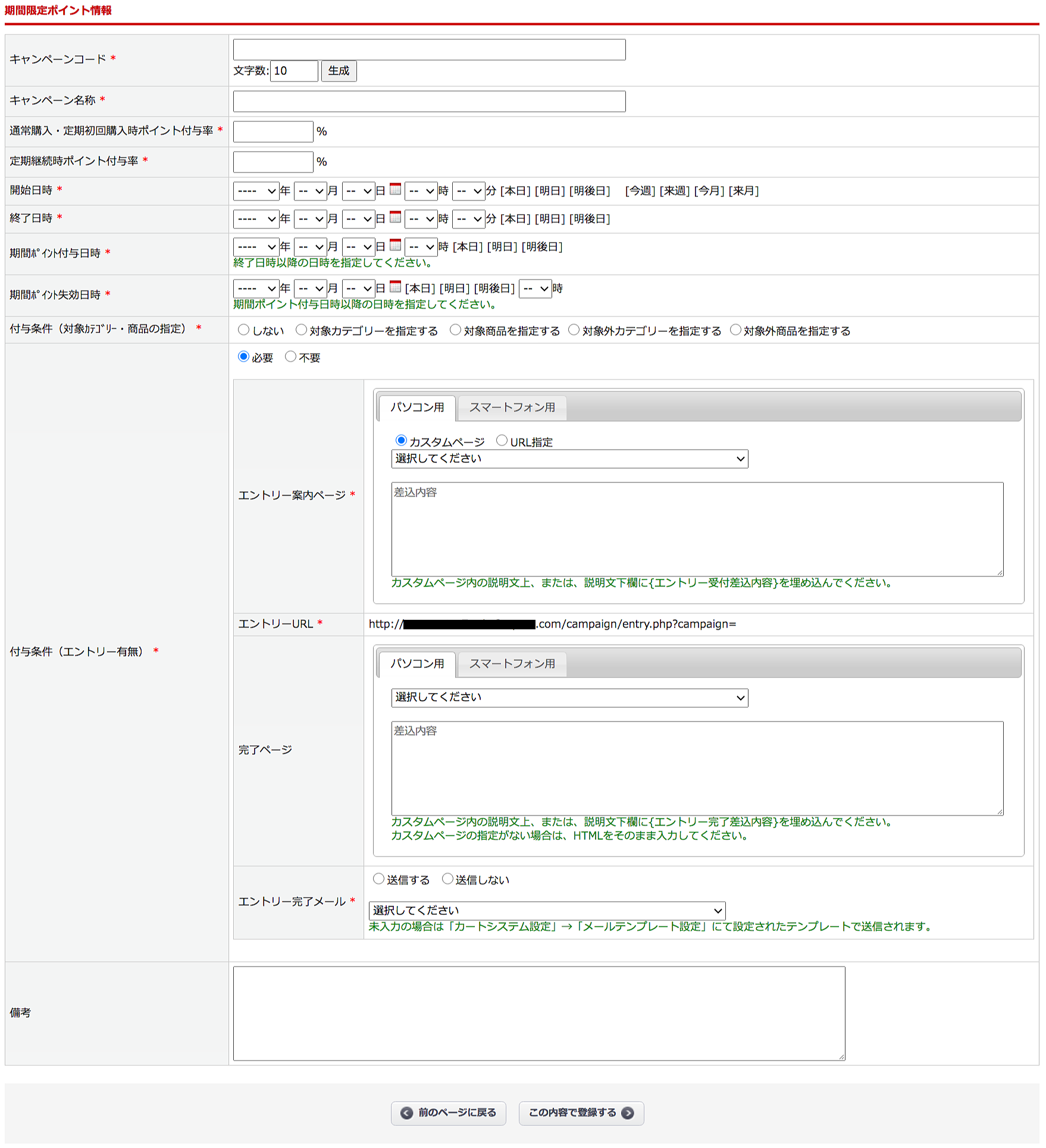
Task: Select 対象外商品を指定する option
Action: click(735, 330)
